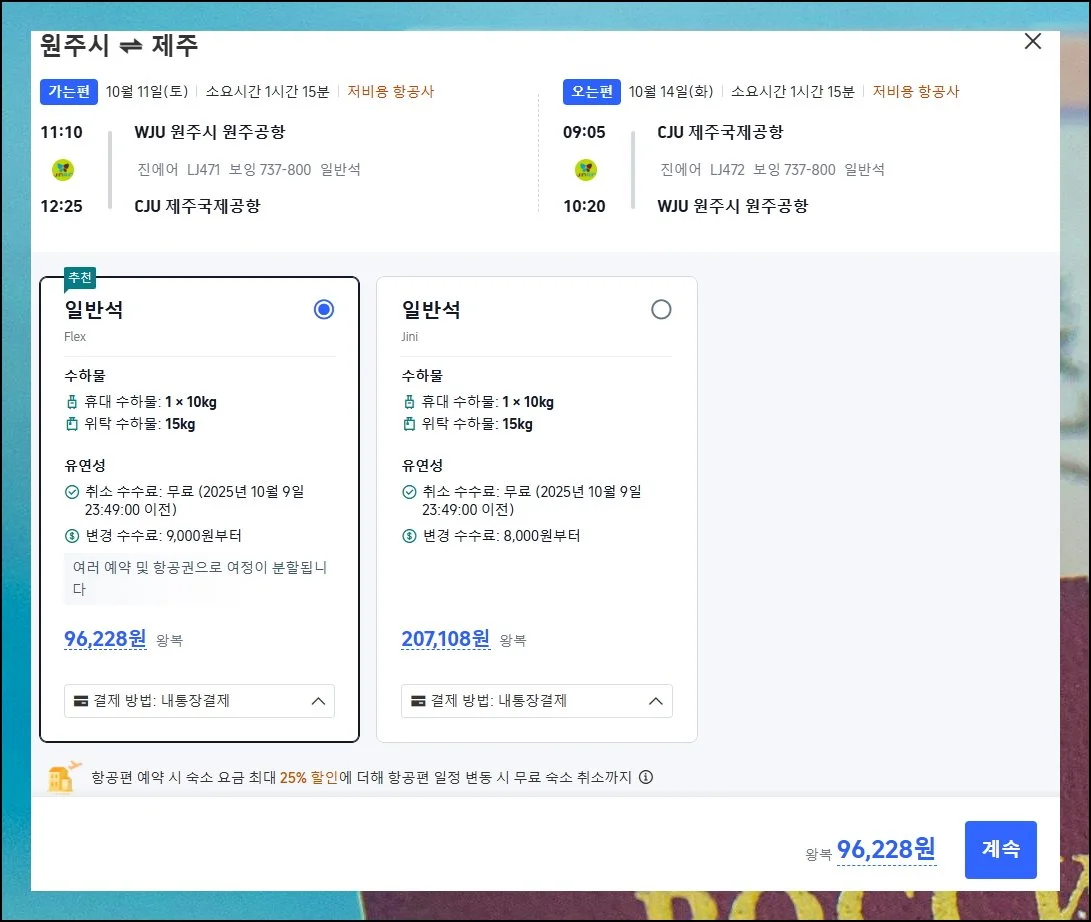
Task: Click info icon beside accommodation discount notice
Action: [646, 777]
